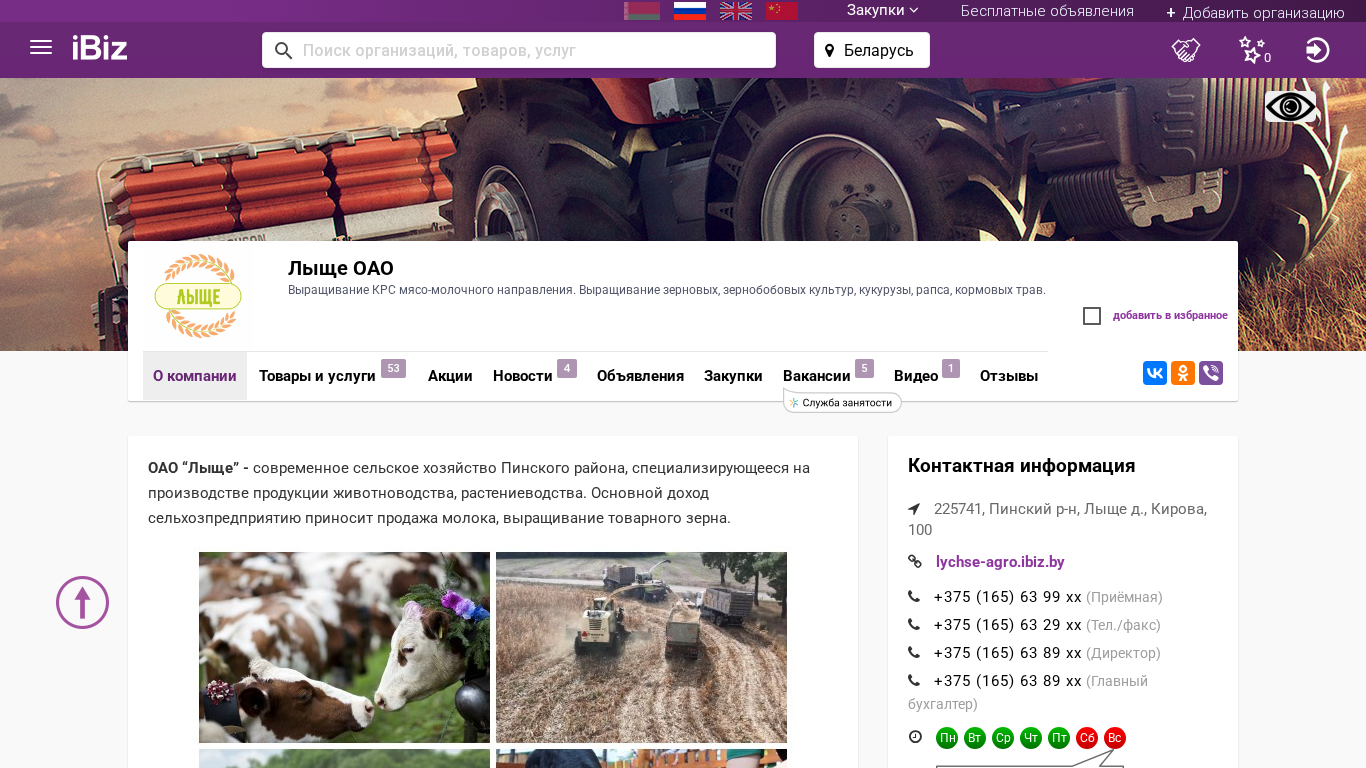Switch to Russian language flag

point(690,11)
